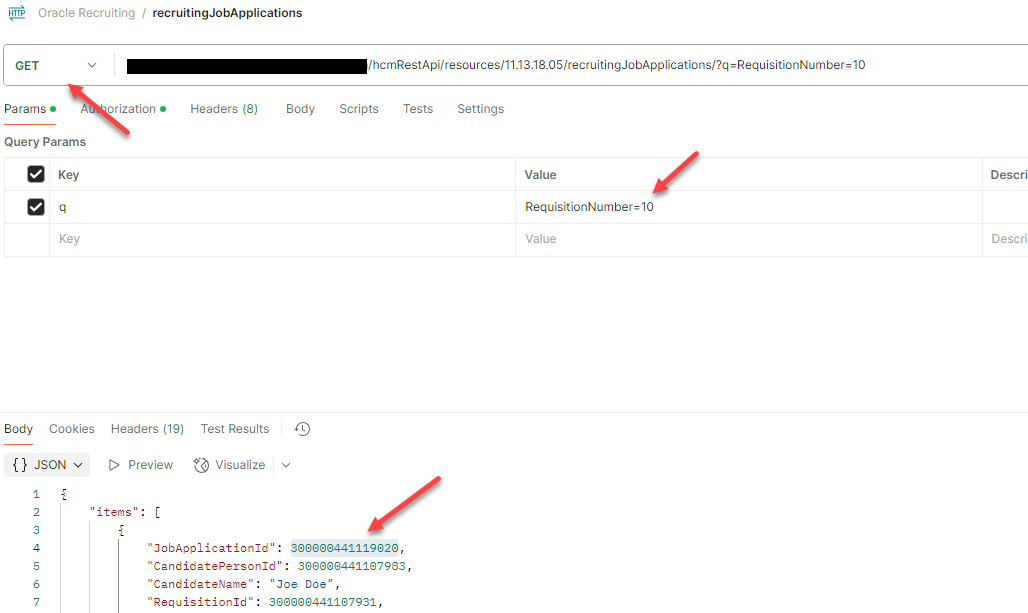
Task: Click the q key cell
Action: pyautogui.click(x=283, y=207)
